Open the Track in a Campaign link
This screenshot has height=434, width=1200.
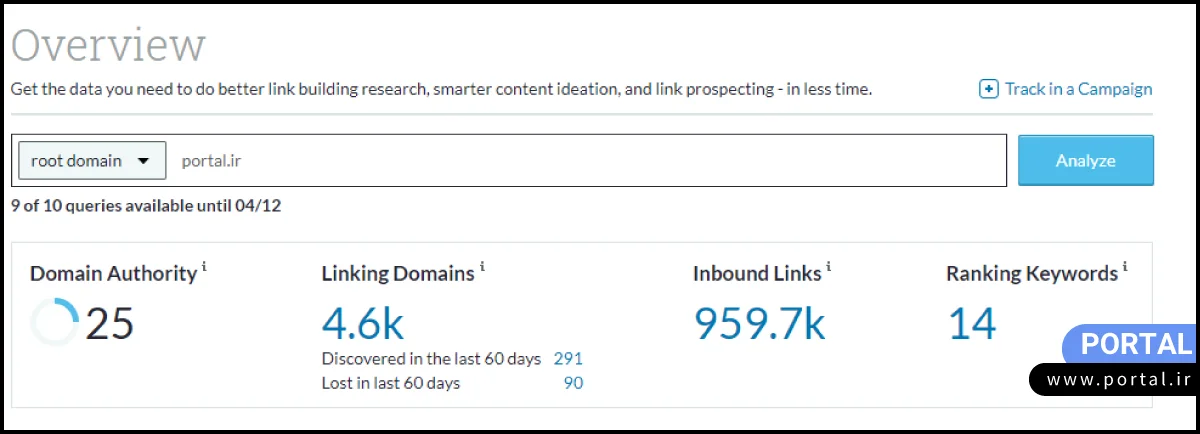coord(1078,89)
